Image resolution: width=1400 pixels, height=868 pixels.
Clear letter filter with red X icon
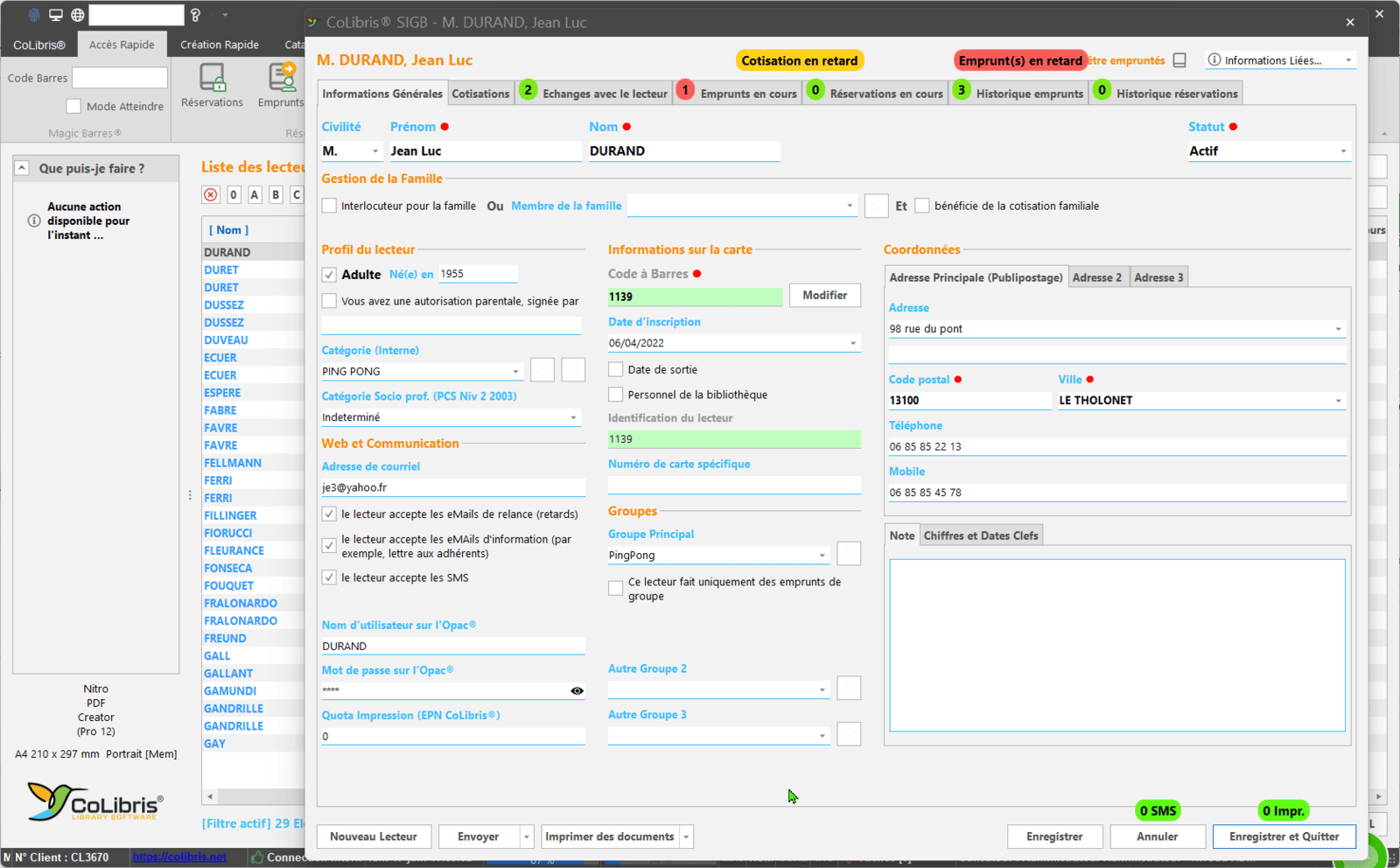coord(211,194)
